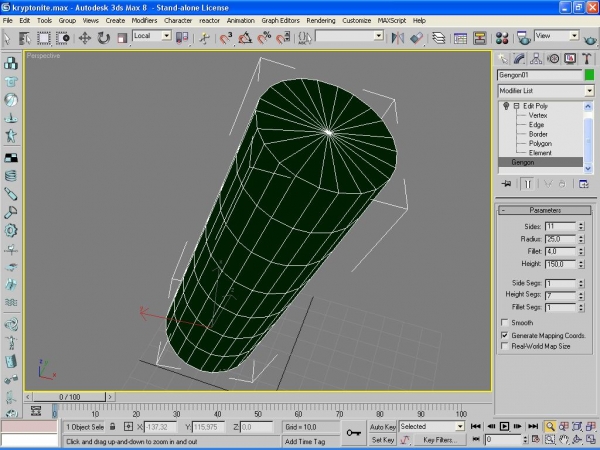
Task: Choose Rectangular Selection Region tool
Action: (44, 38)
